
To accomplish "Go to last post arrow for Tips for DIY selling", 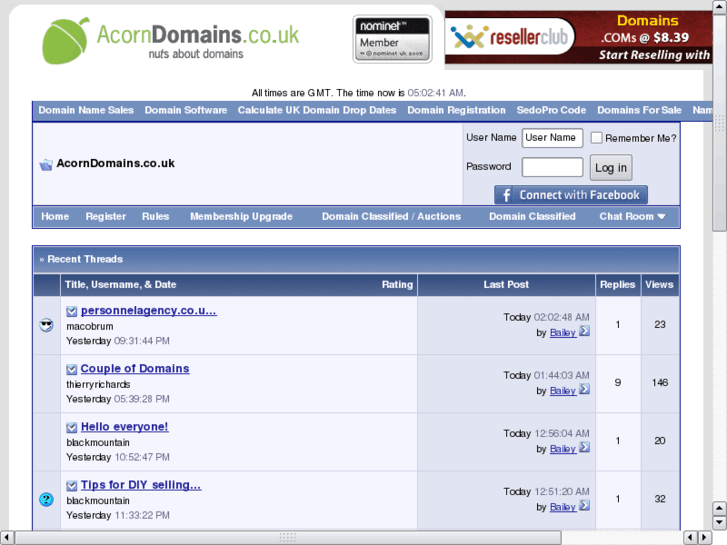I will click(585, 506).
